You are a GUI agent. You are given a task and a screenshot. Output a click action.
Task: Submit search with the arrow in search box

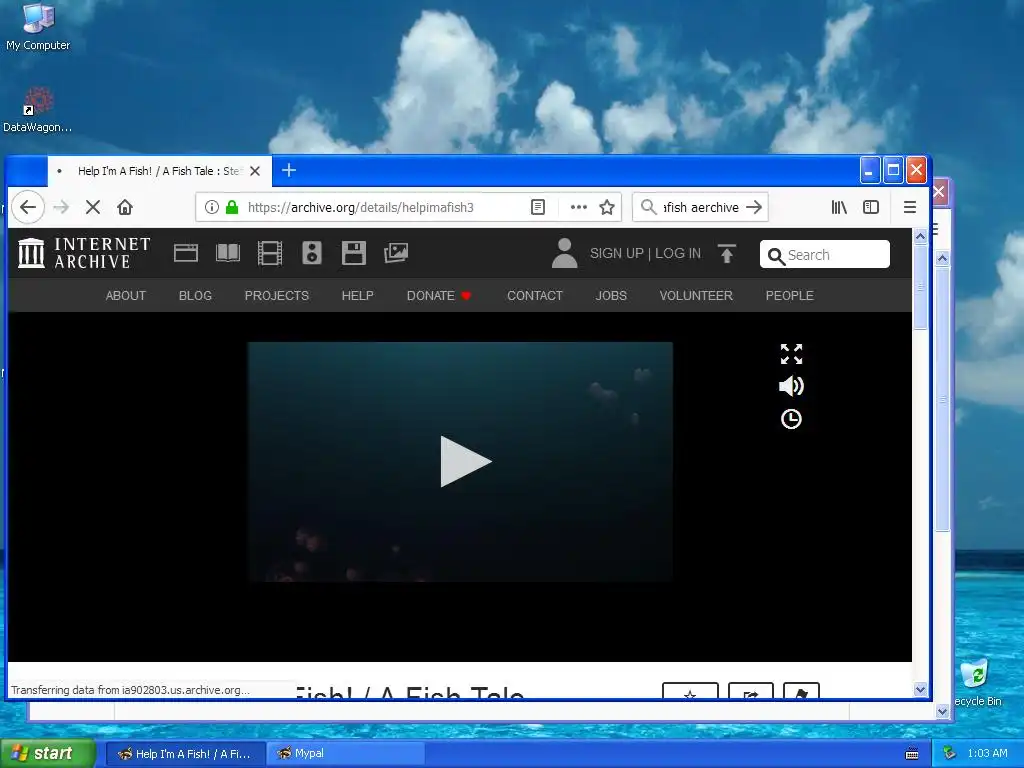pyautogui.click(x=754, y=207)
